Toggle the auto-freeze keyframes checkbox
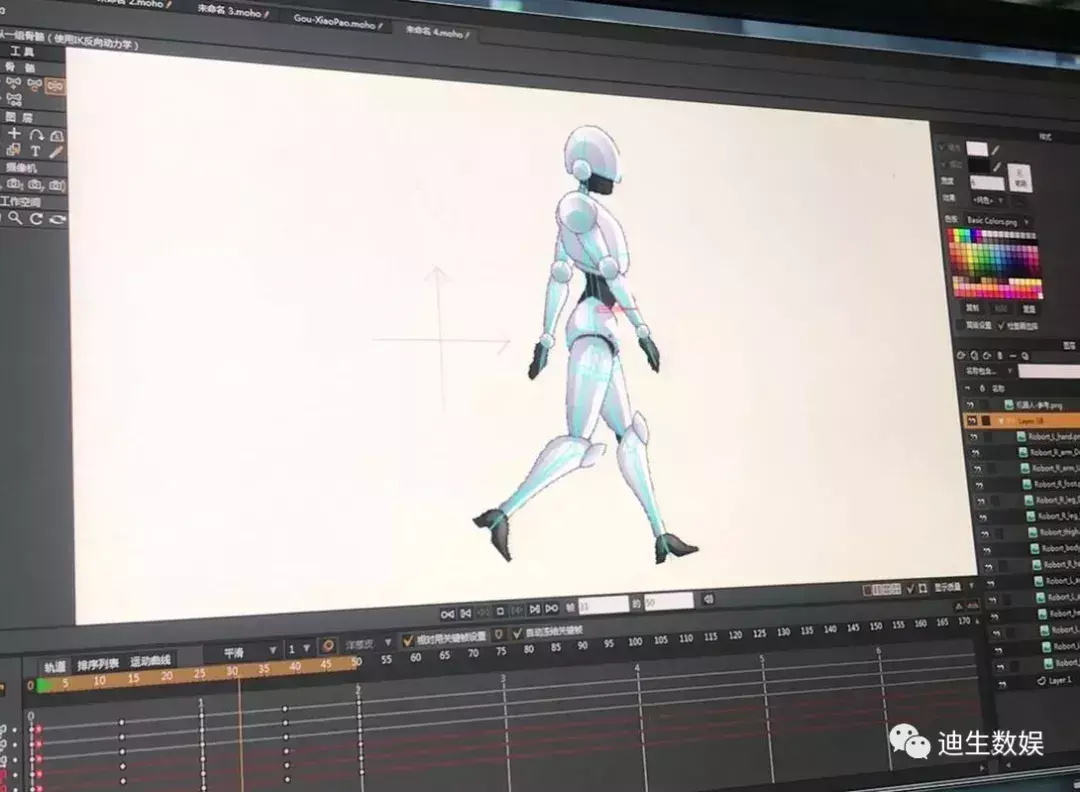This screenshot has width=1080, height=792. pyautogui.click(x=517, y=633)
